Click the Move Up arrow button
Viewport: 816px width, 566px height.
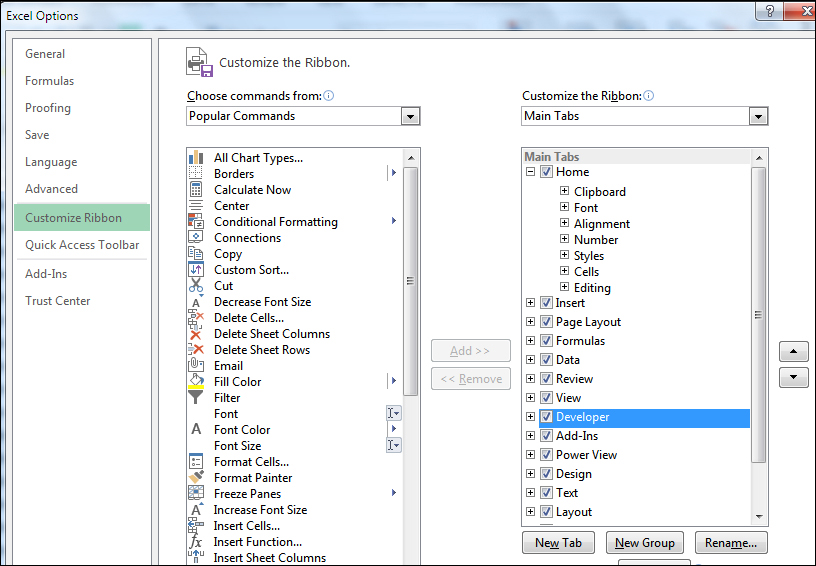point(793,352)
